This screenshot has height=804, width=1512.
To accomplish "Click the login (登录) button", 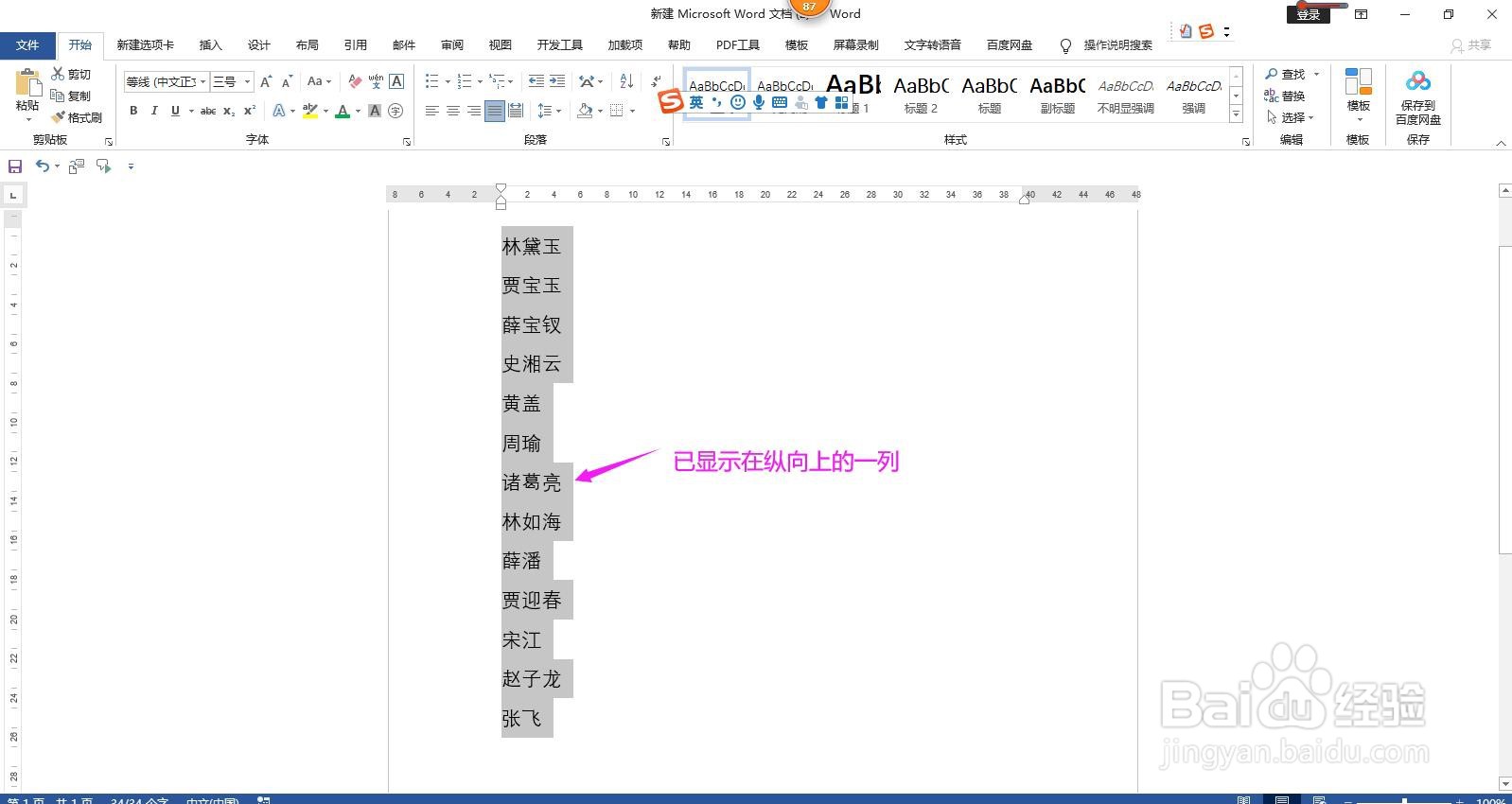I will coord(1309,14).
